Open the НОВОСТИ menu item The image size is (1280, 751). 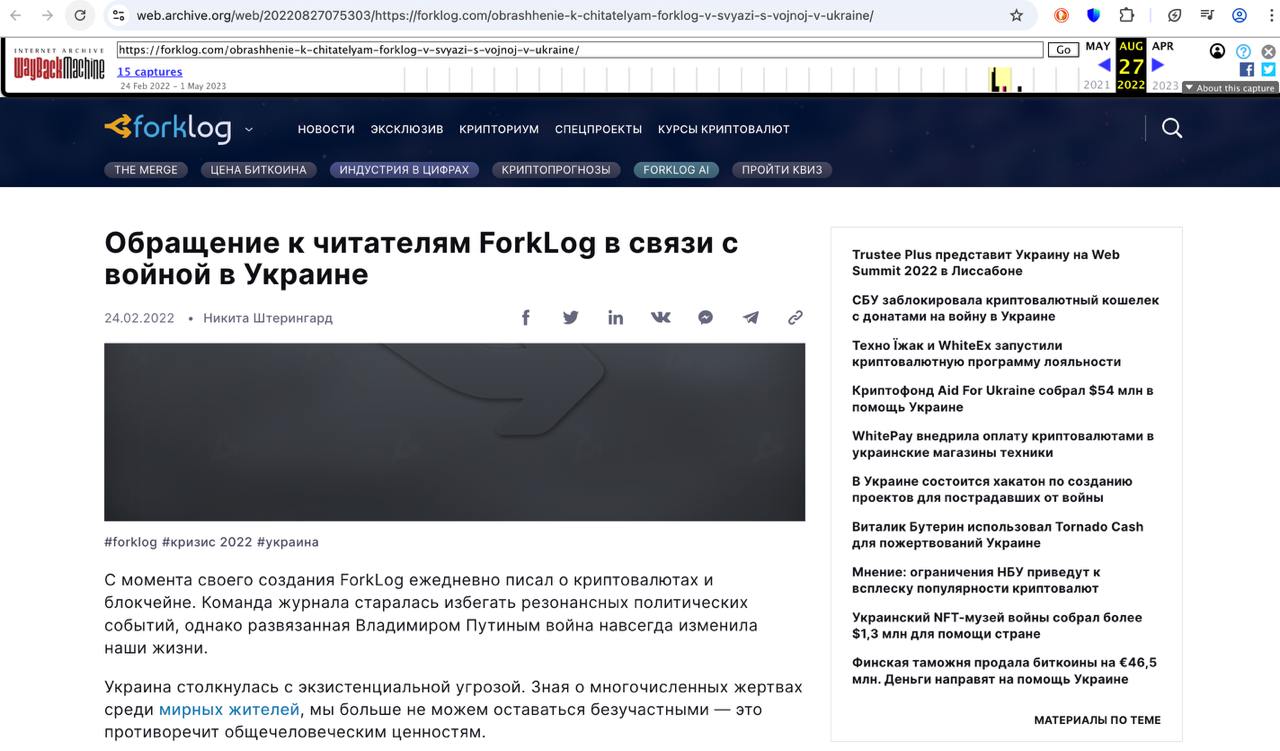326,129
